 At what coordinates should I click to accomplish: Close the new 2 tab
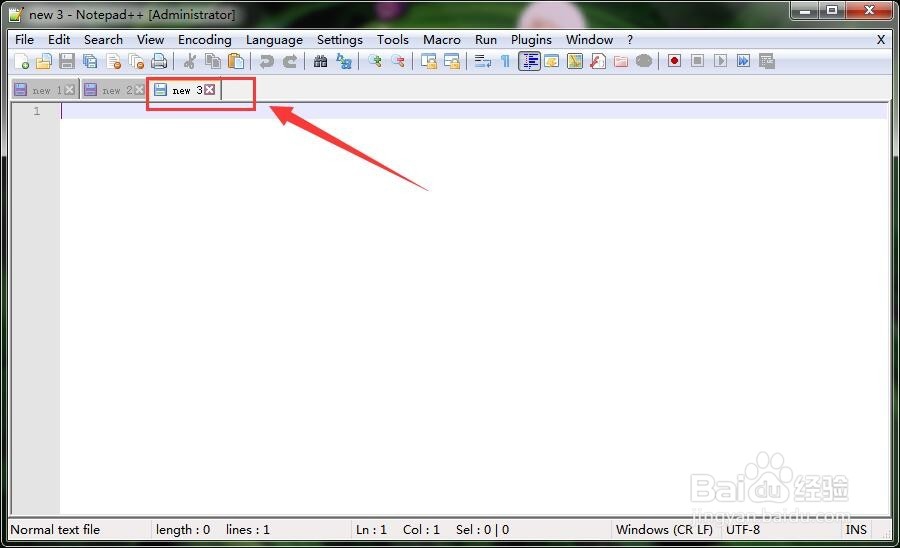(x=139, y=90)
